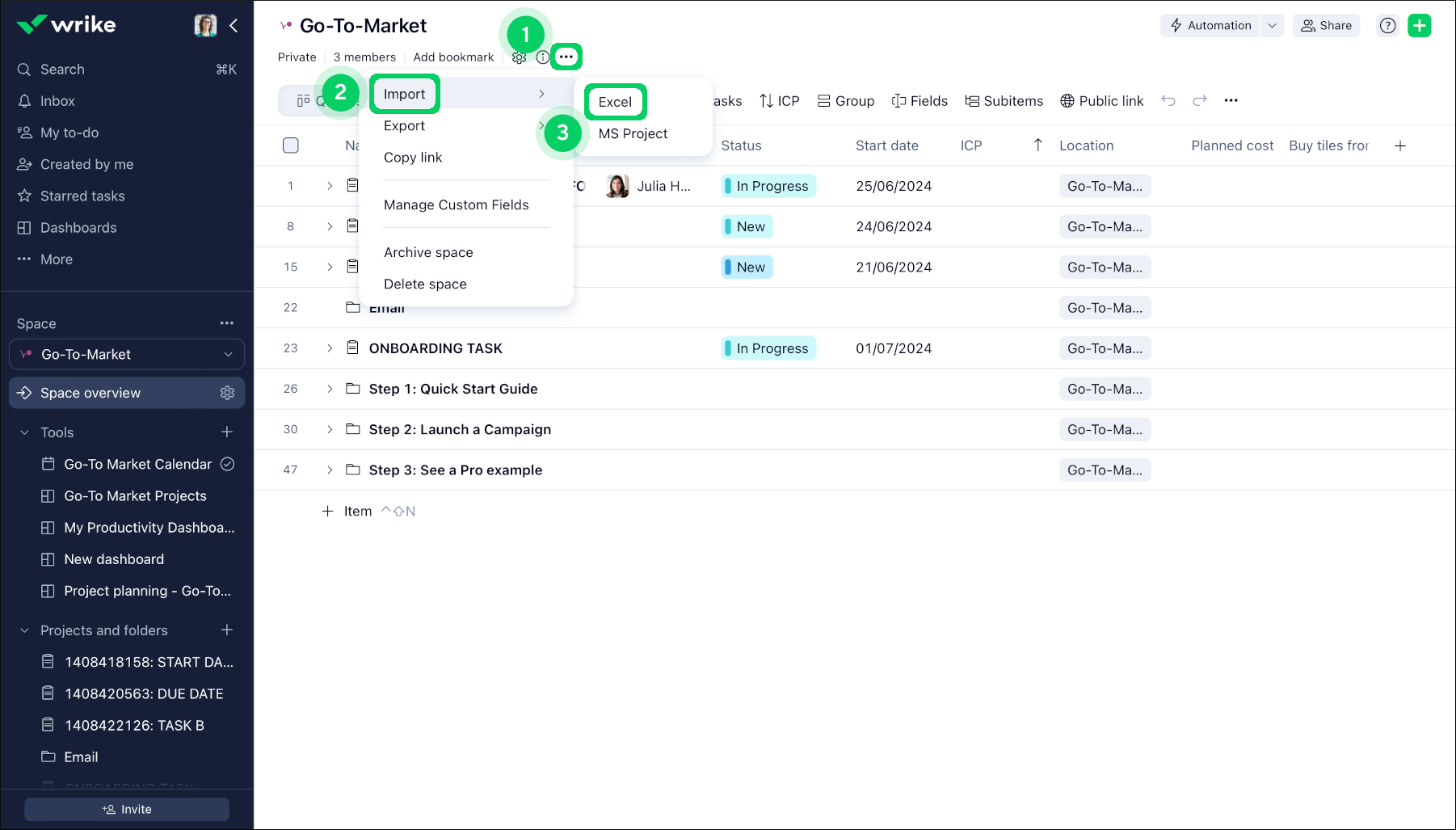Select Excel from the Import submenu
1456x830 pixels.
click(x=615, y=102)
